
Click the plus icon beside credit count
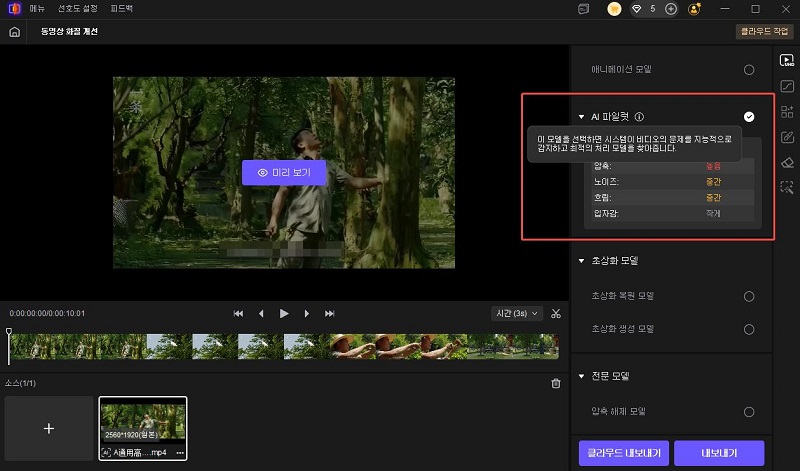coord(670,9)
